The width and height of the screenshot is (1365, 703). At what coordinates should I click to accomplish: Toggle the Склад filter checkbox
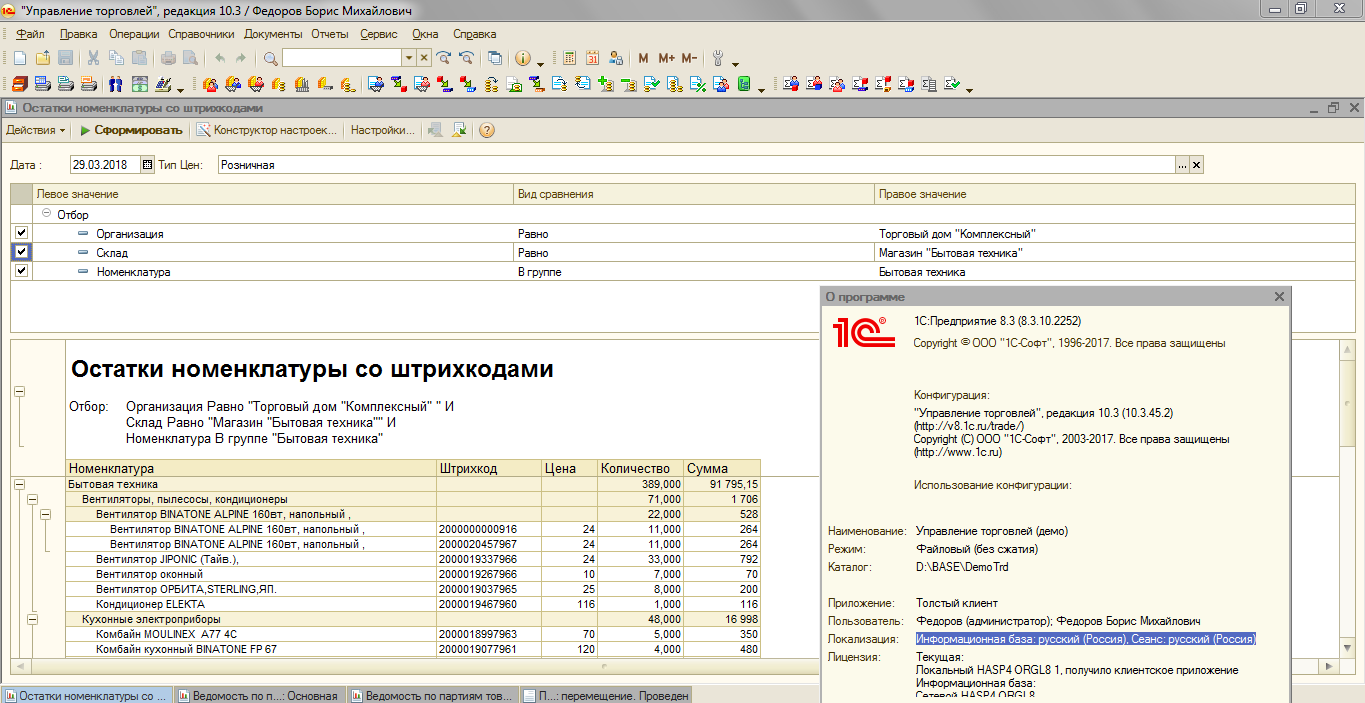(x=21, y=252)
